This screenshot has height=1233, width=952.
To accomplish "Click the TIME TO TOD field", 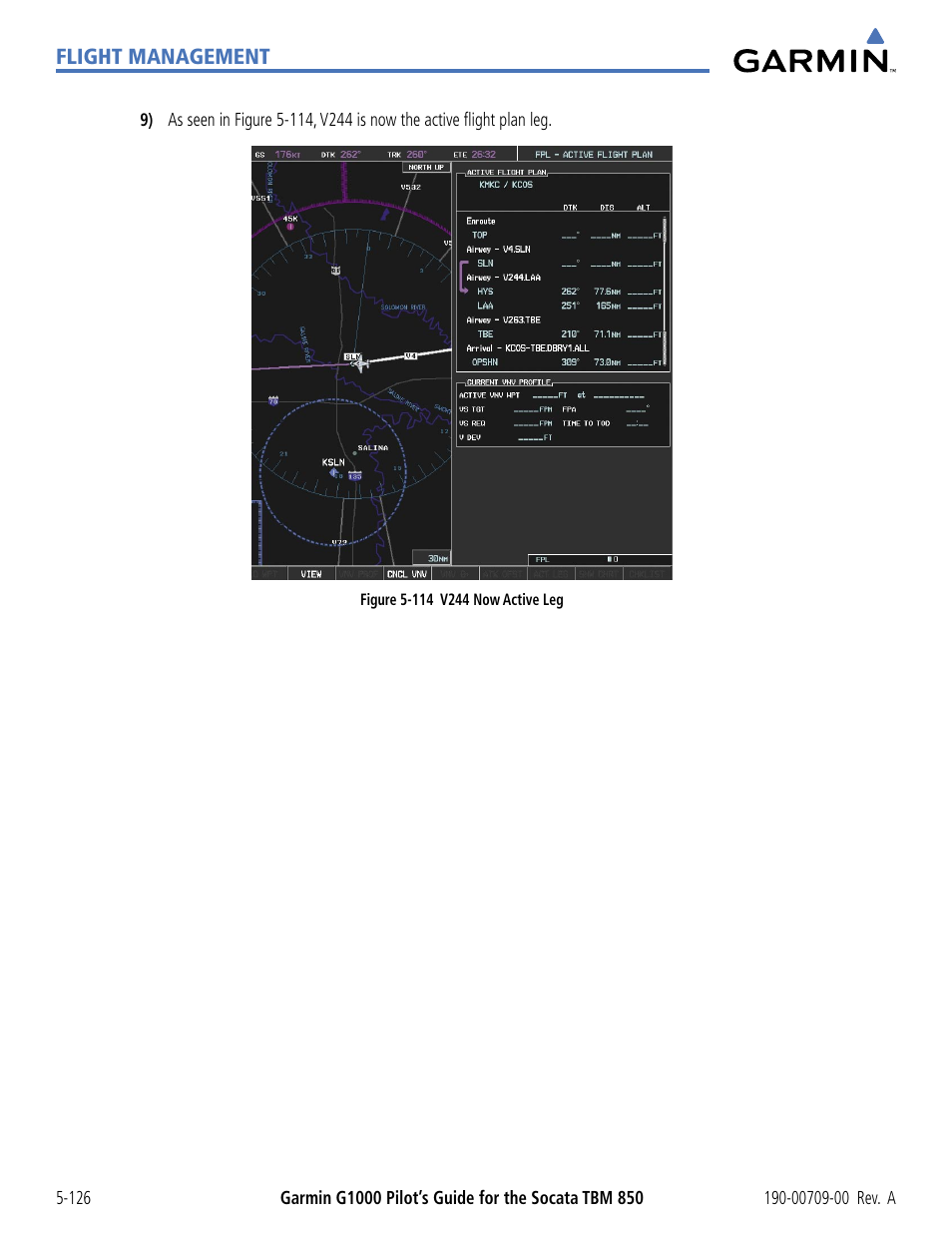I will pyautogui.click(x=638, y=423).
